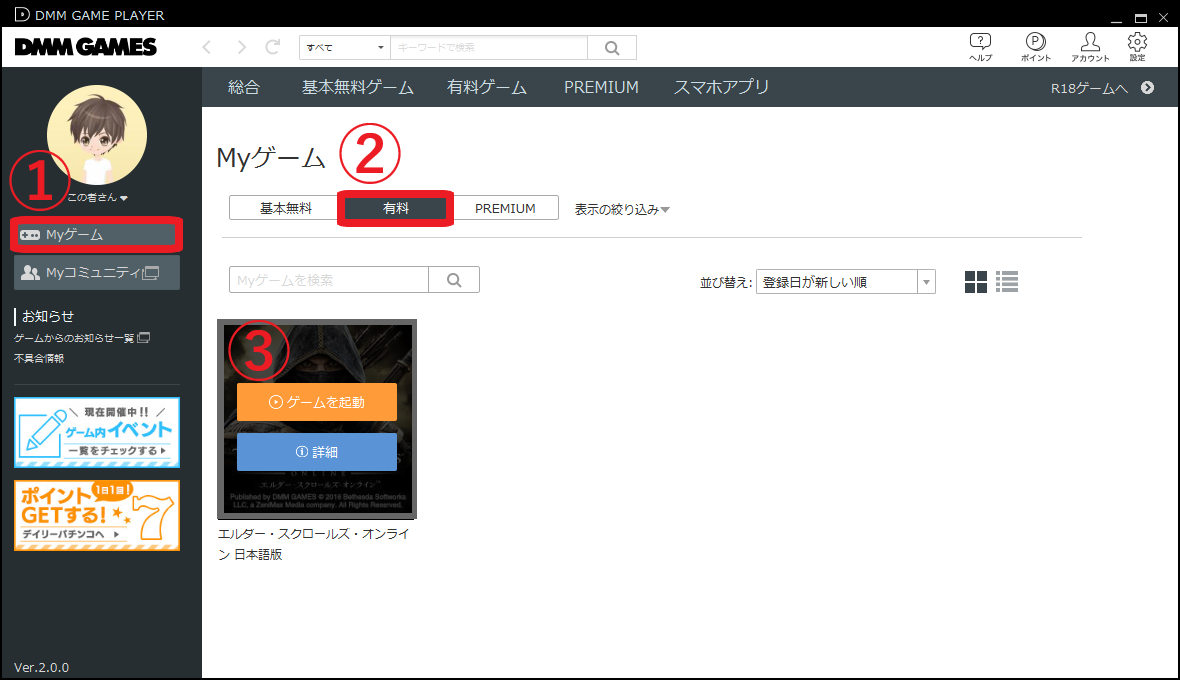Open the 並び替え sort order dropdown

coord(846,282)
